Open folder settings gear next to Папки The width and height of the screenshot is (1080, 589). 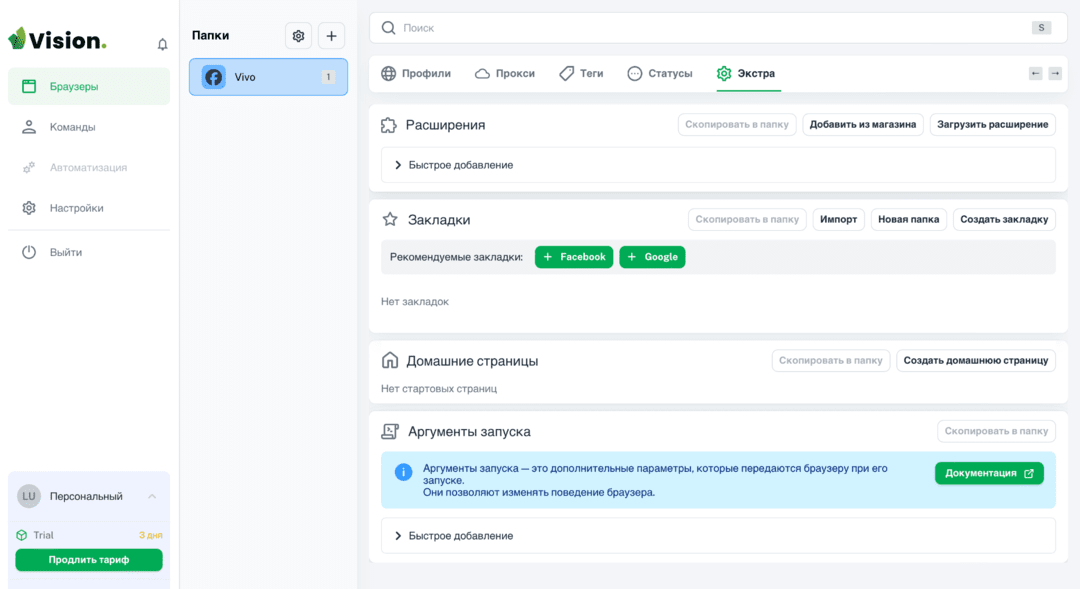click(x=298, y=36)
